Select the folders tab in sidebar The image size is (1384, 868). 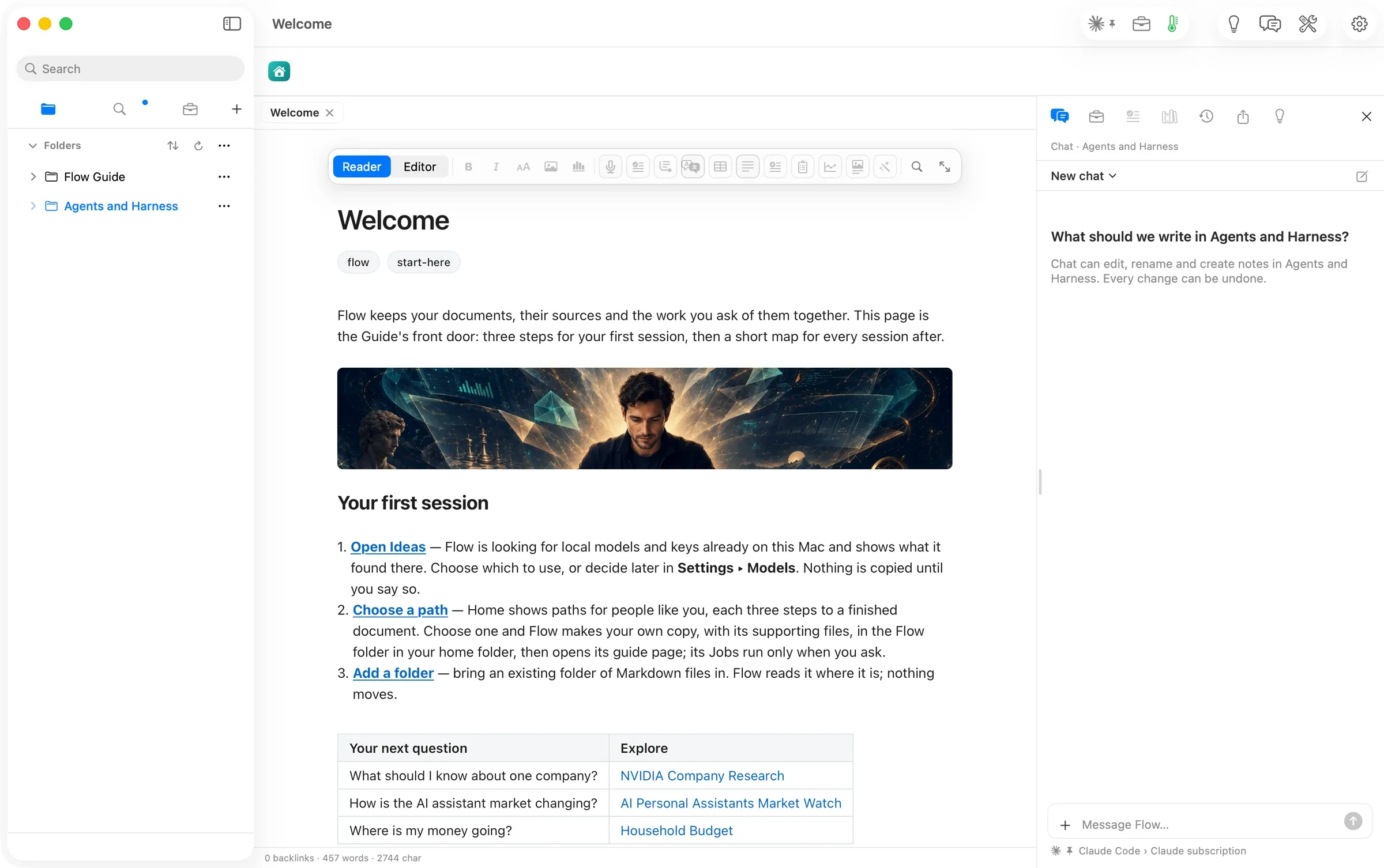coord(48,109)
